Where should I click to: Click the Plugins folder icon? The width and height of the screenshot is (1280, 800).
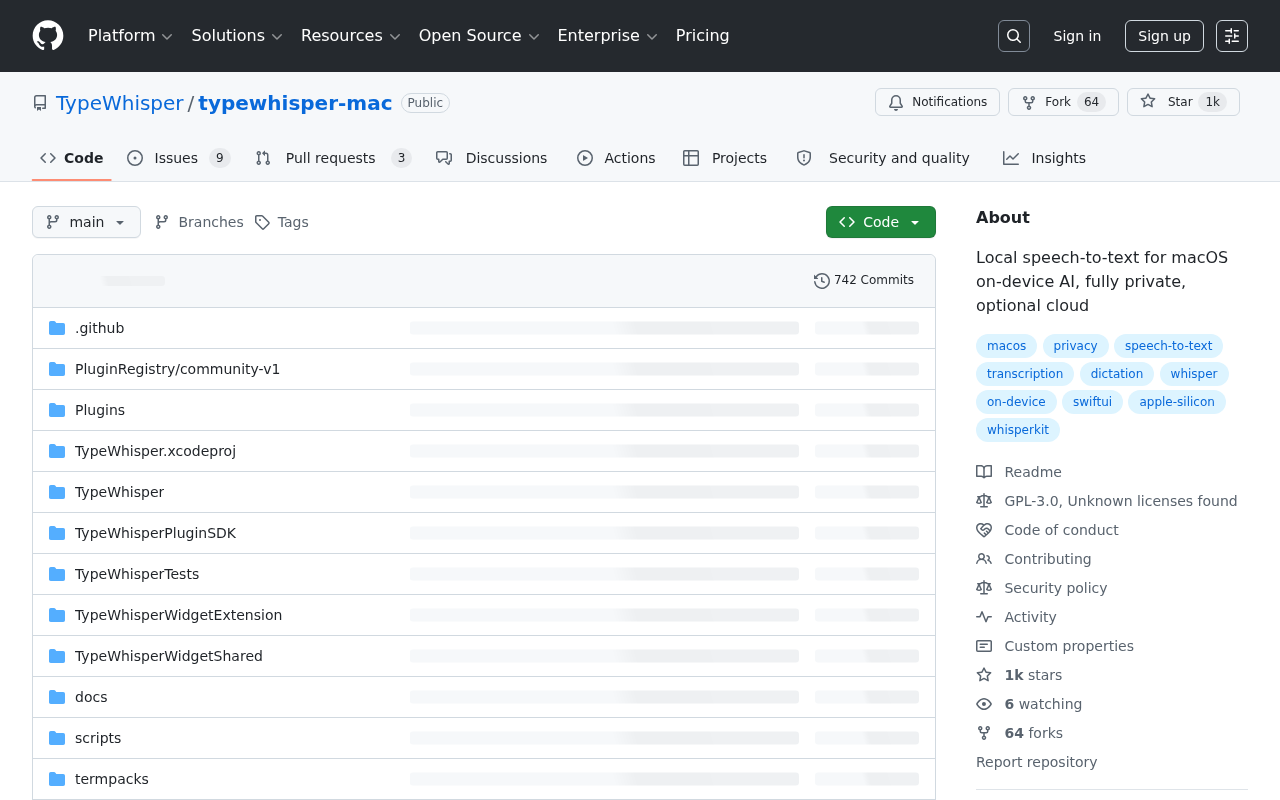tap(57, 410)
